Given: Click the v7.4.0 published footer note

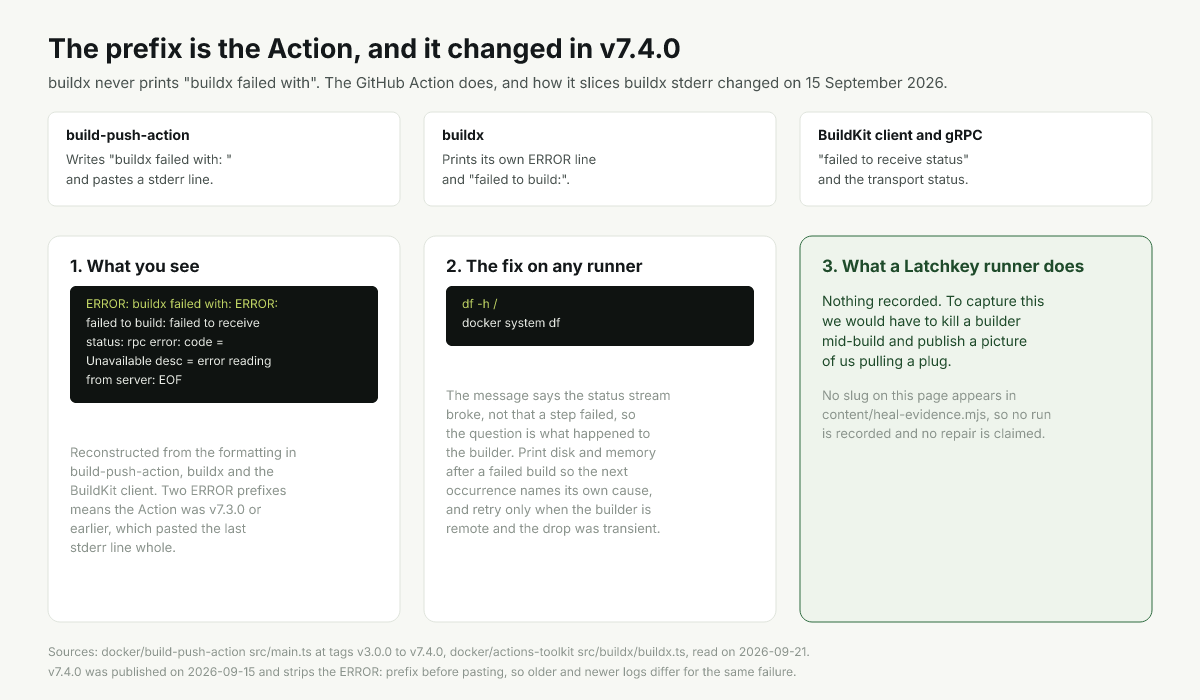Looking at the screenshot, I should (x=422, y=672).
